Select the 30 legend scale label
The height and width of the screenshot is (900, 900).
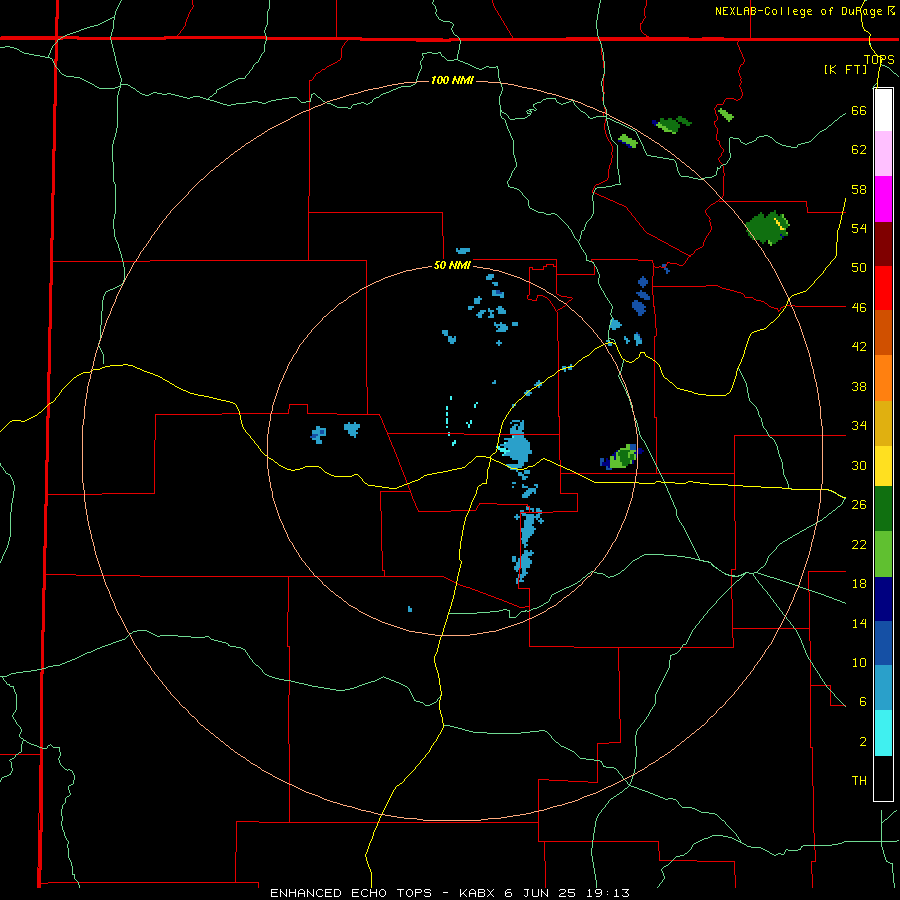[859, 465]
